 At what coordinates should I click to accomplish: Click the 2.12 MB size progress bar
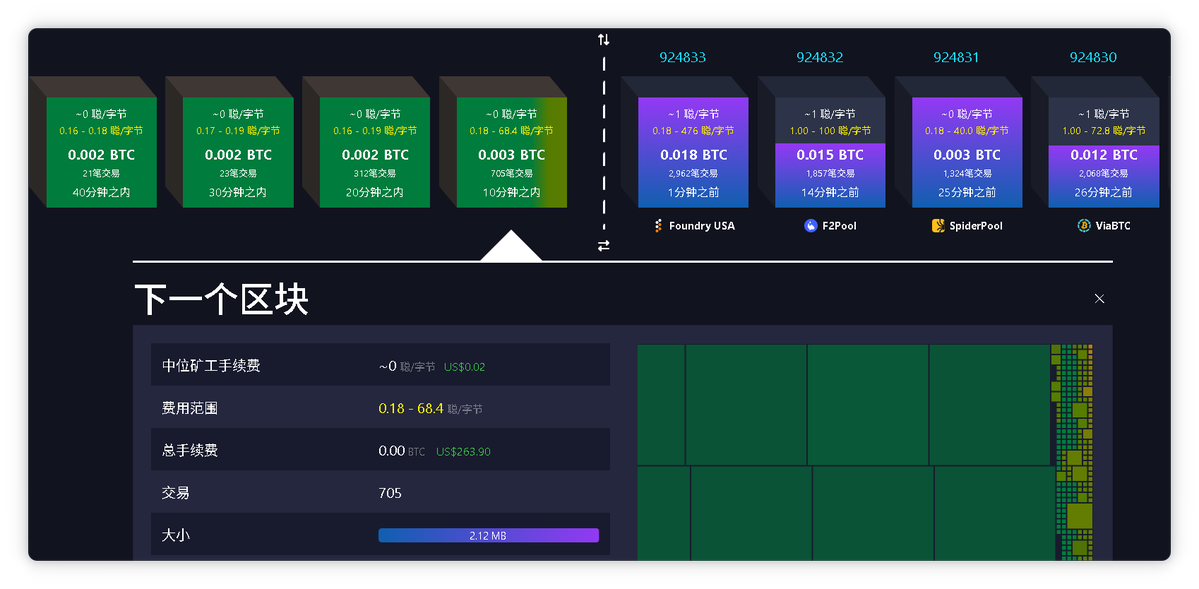point(489,535)
